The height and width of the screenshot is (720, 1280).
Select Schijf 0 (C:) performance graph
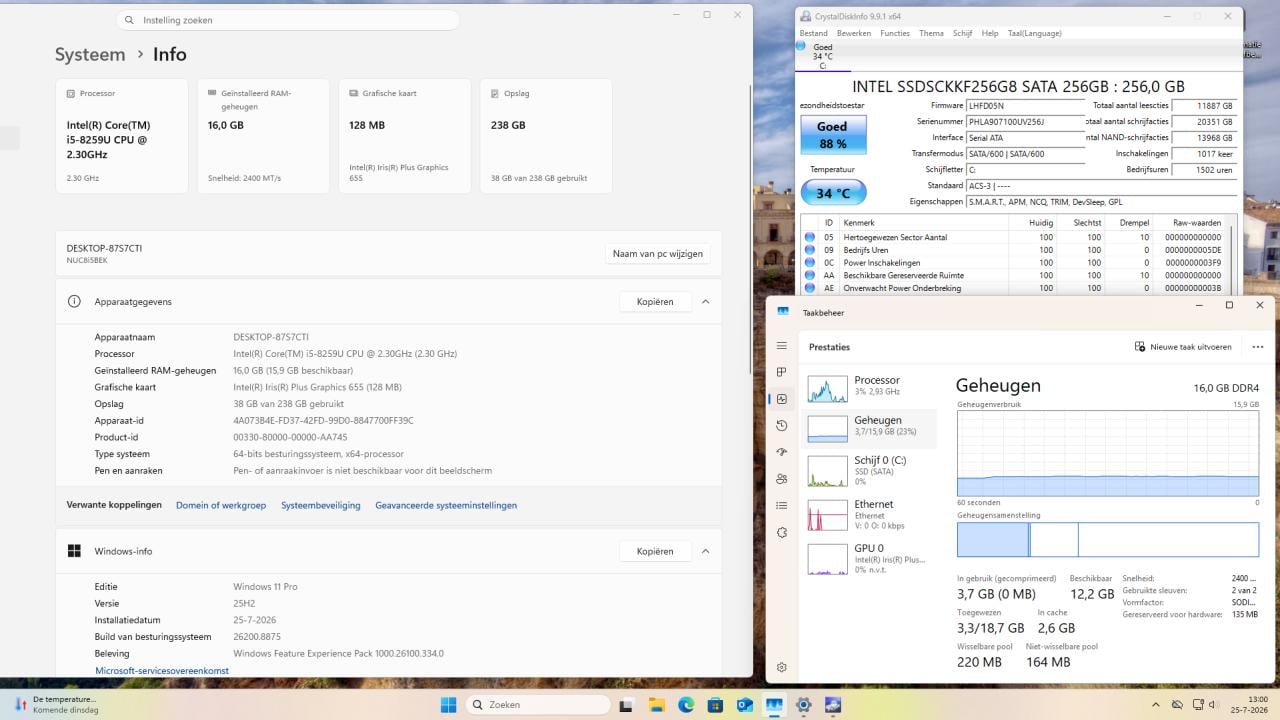(x=869, y=470)
